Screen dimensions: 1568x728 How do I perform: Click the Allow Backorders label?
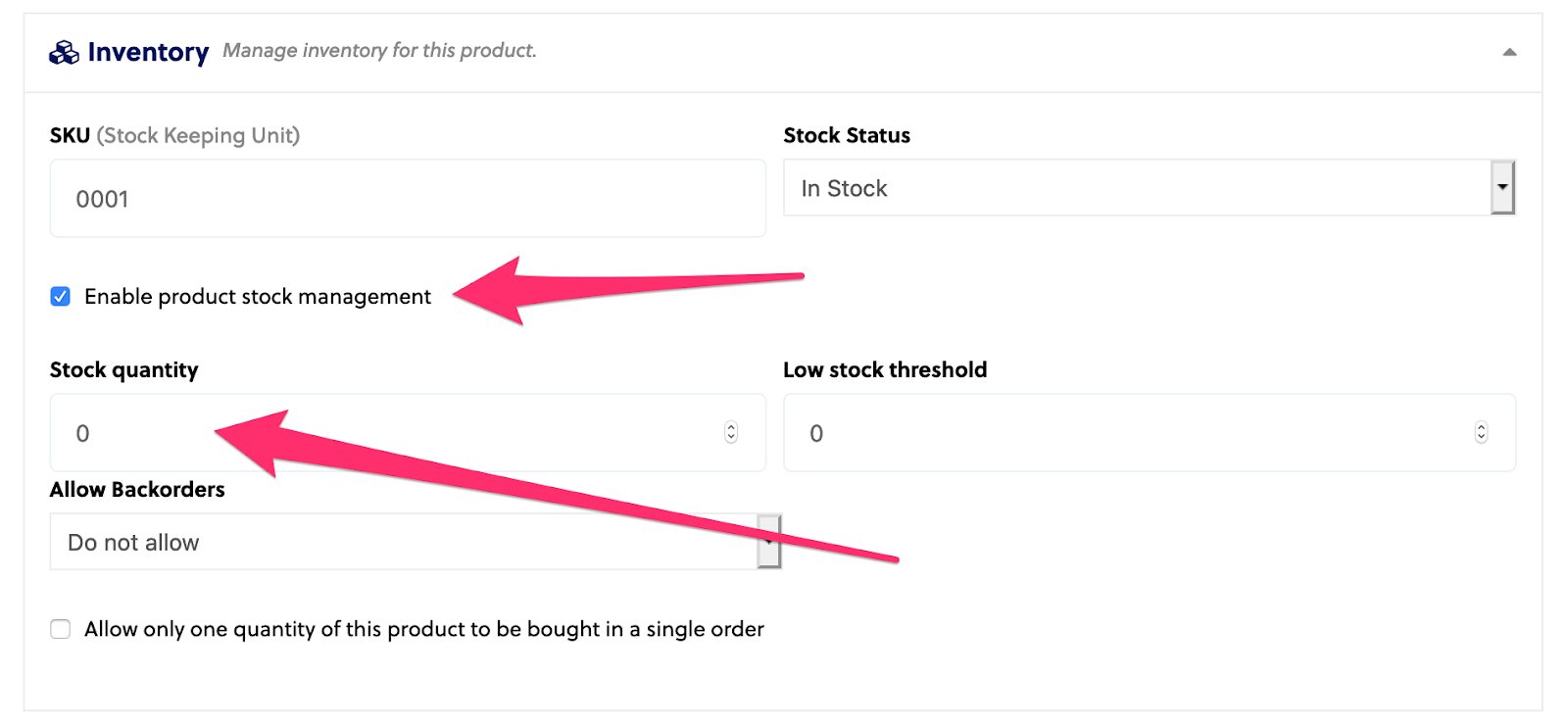(137, 490)
